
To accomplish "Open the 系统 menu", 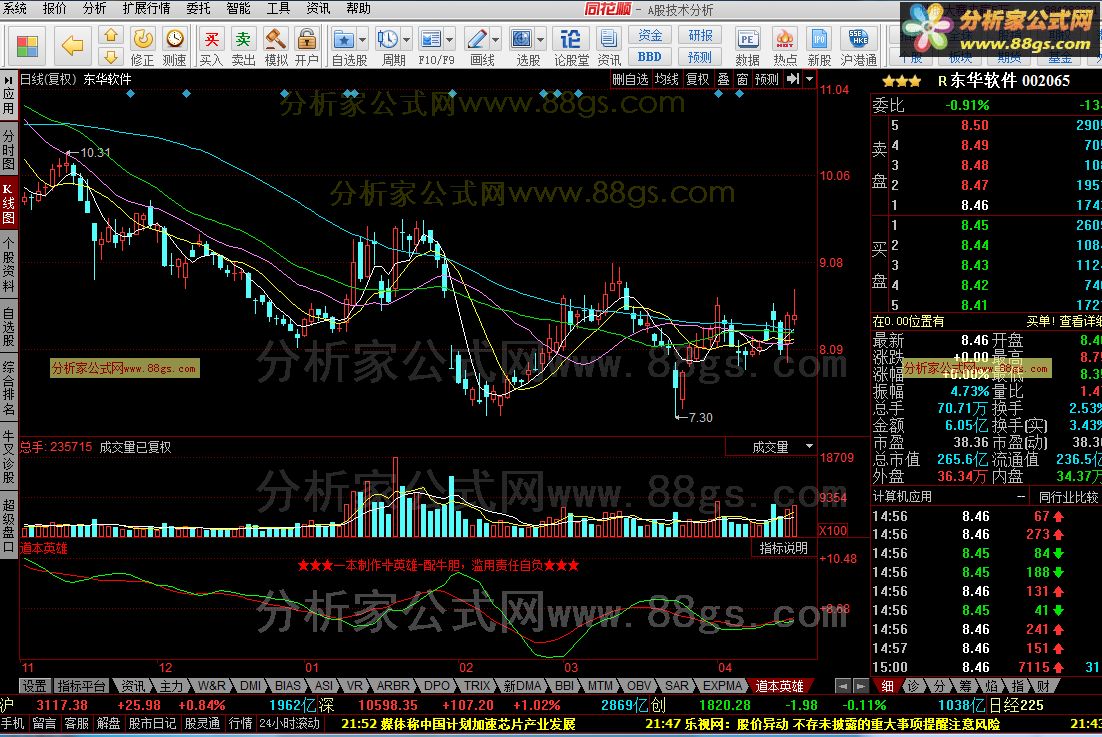I will coord(15,8).
